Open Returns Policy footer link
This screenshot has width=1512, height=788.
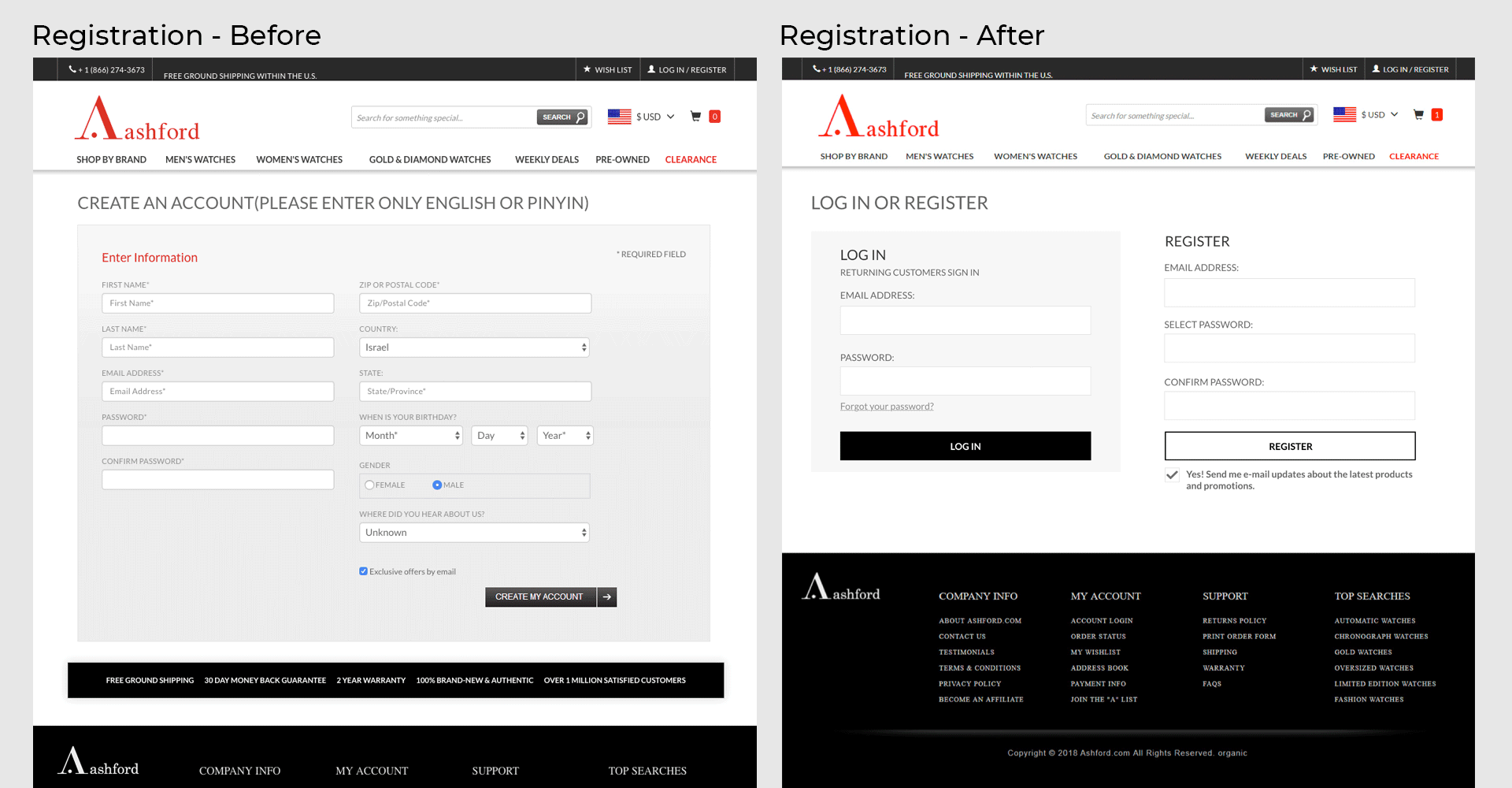tap(1234, 621)
